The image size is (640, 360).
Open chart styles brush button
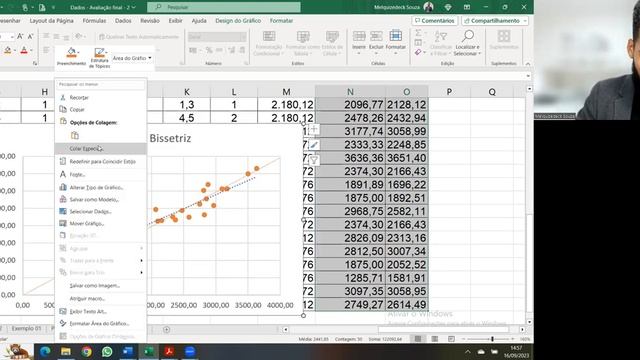314,145
